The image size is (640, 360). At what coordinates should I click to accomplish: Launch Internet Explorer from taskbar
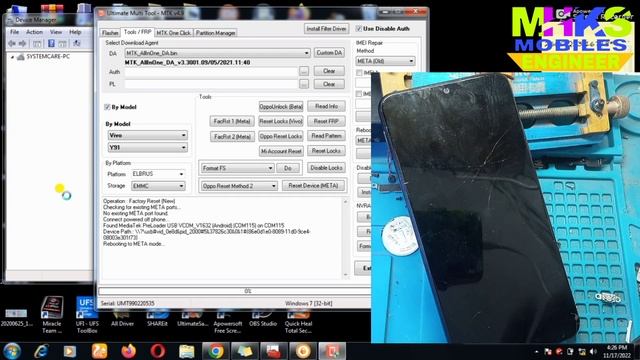(x=41, y=351)
